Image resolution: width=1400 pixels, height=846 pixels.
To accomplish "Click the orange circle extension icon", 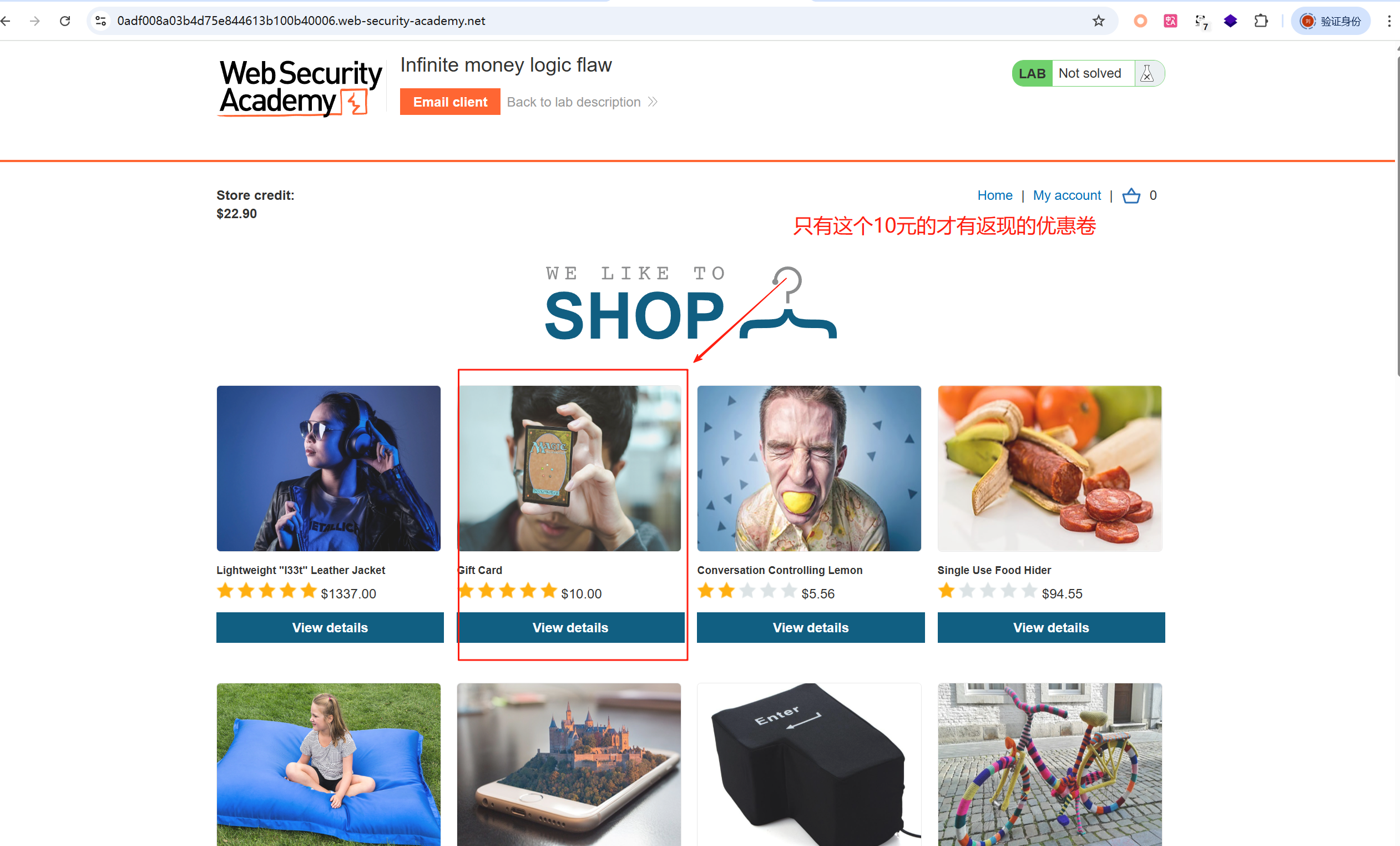I will 1140,21.
